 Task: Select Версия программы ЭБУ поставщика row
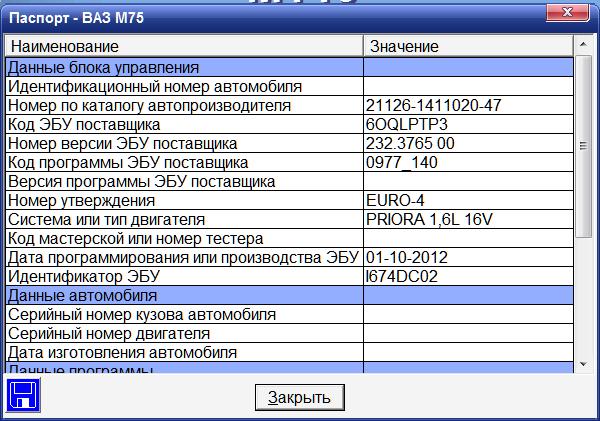pos(289,181)
